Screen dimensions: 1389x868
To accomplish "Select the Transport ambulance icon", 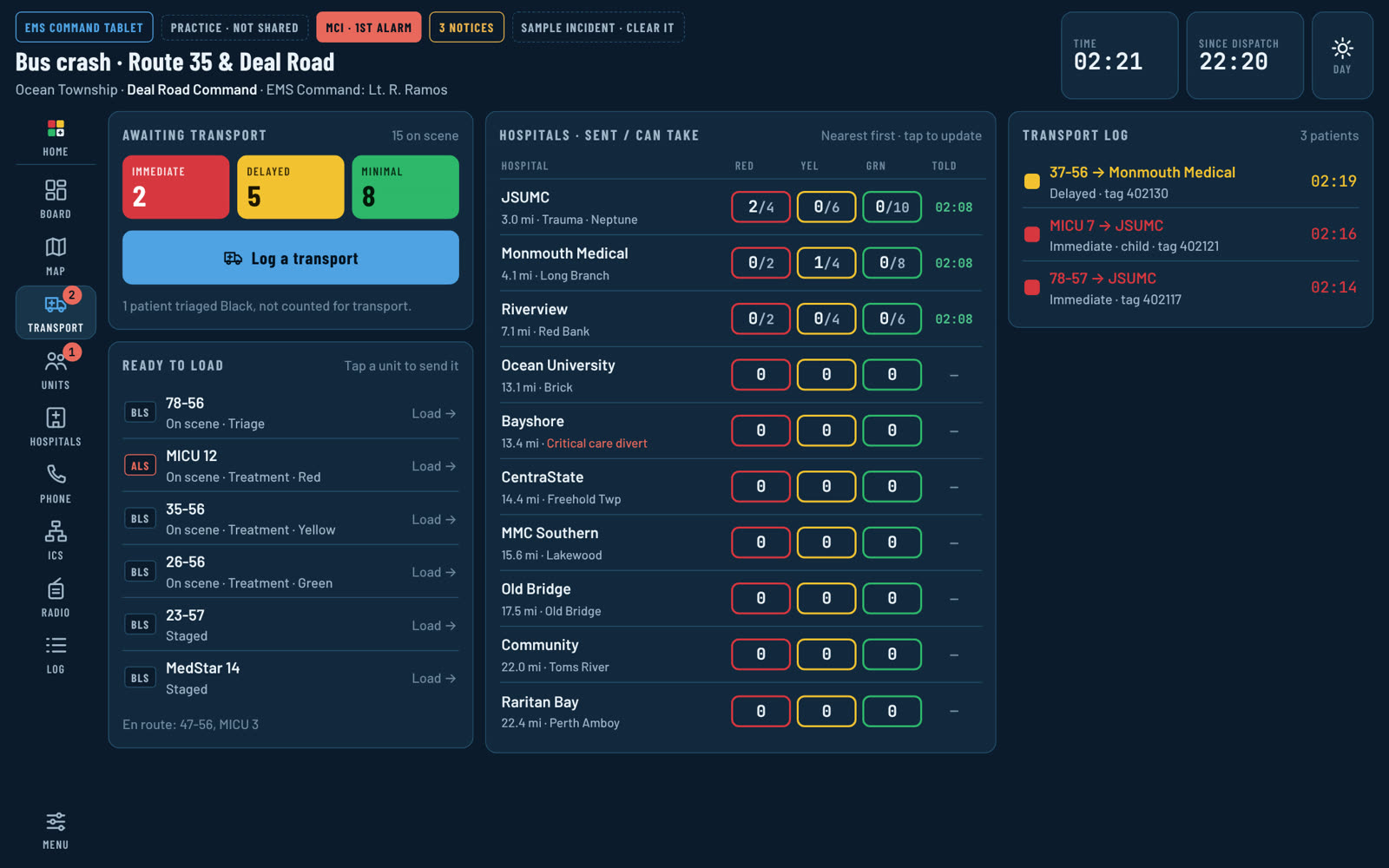I will 56,312.
